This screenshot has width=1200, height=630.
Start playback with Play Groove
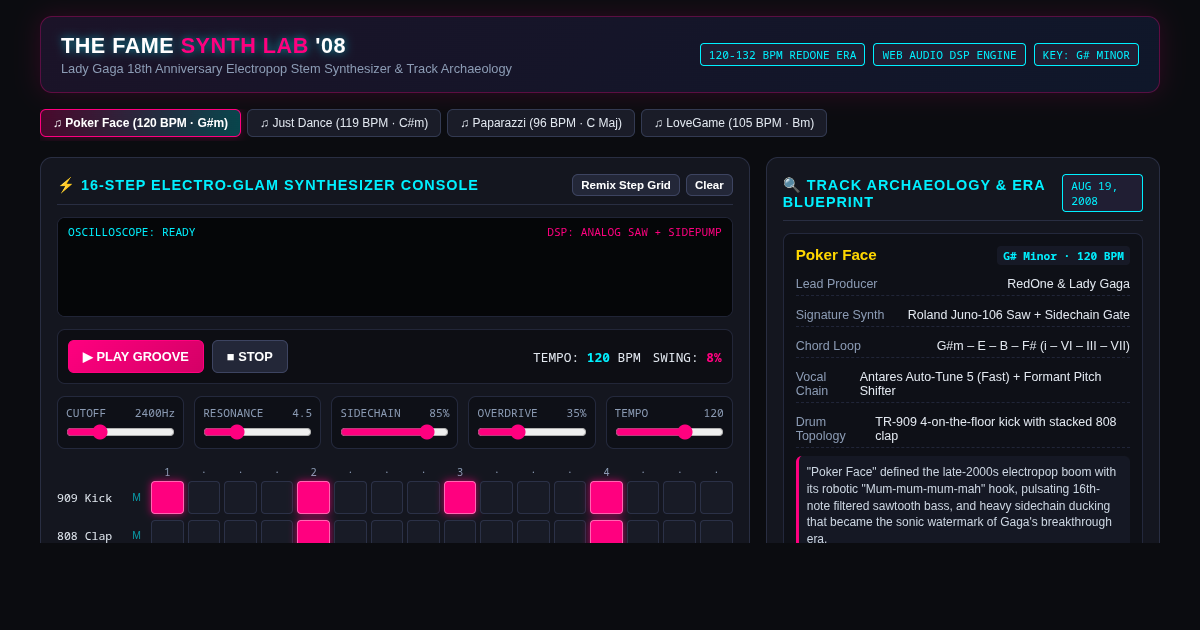tap(136, 357)
